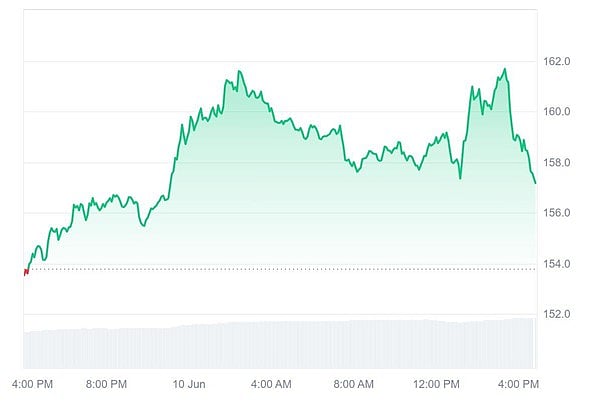
Task: Click the 152.0 price axis label
Action: pos(557,314)
